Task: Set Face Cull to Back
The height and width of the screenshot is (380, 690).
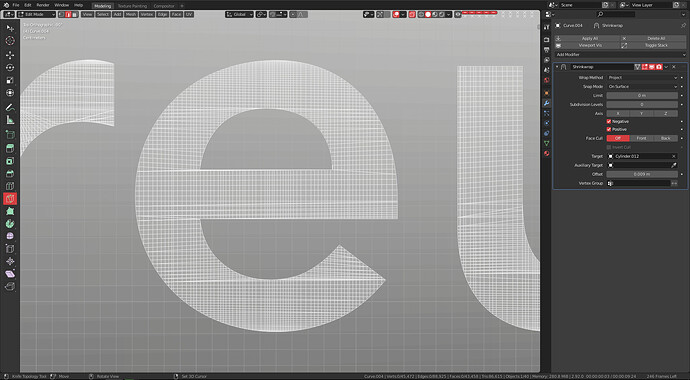Action: tap(665, 138)
